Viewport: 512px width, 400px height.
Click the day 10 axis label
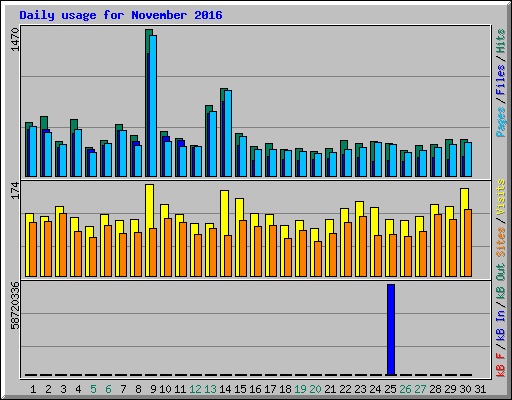(x=165, y=389)
